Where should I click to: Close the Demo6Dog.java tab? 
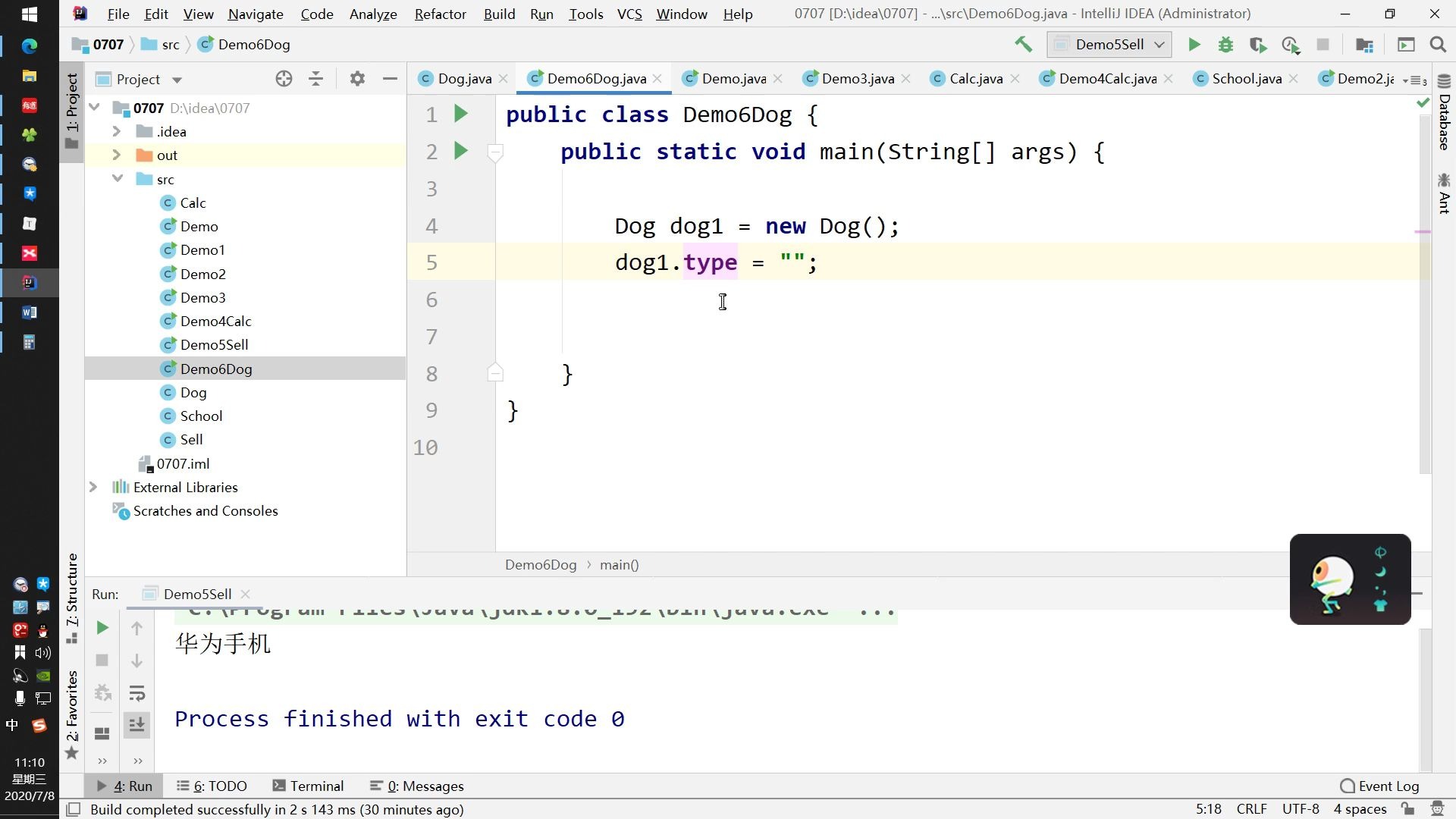(657, 78)
